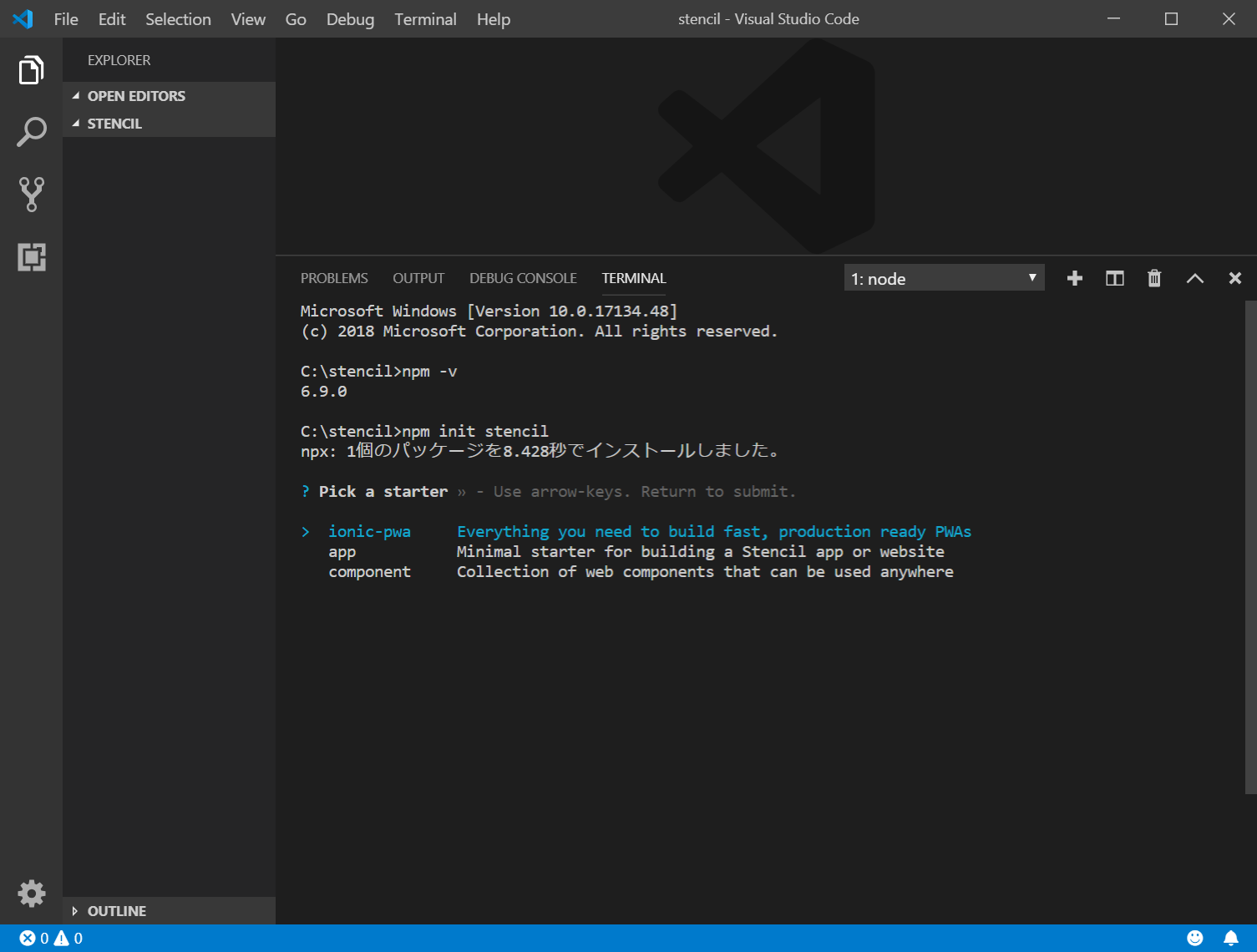Open the Extensions view
1257x952 pixels.
coord(31,256)
